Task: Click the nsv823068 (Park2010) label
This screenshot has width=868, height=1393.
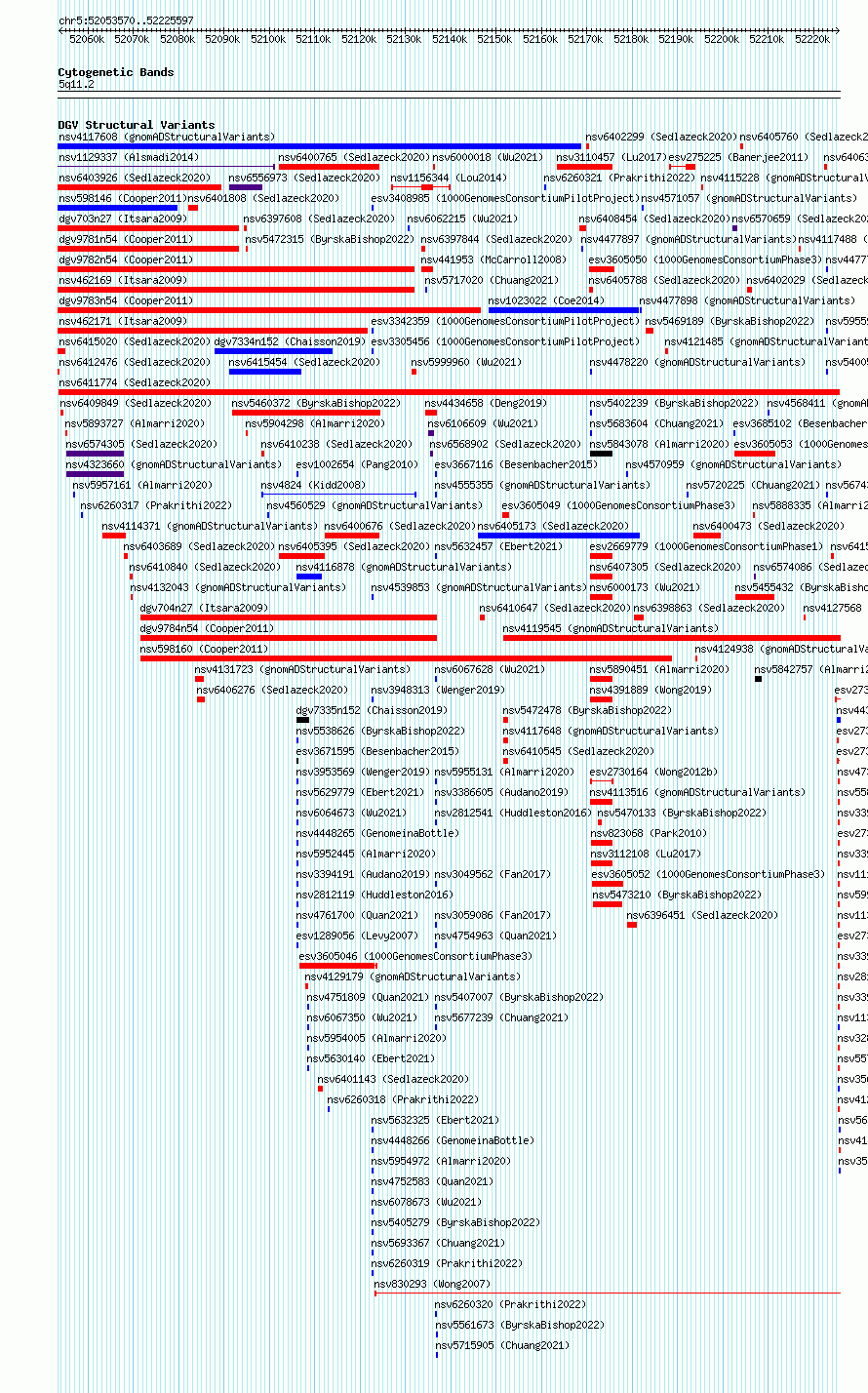Action: (649, 833)
